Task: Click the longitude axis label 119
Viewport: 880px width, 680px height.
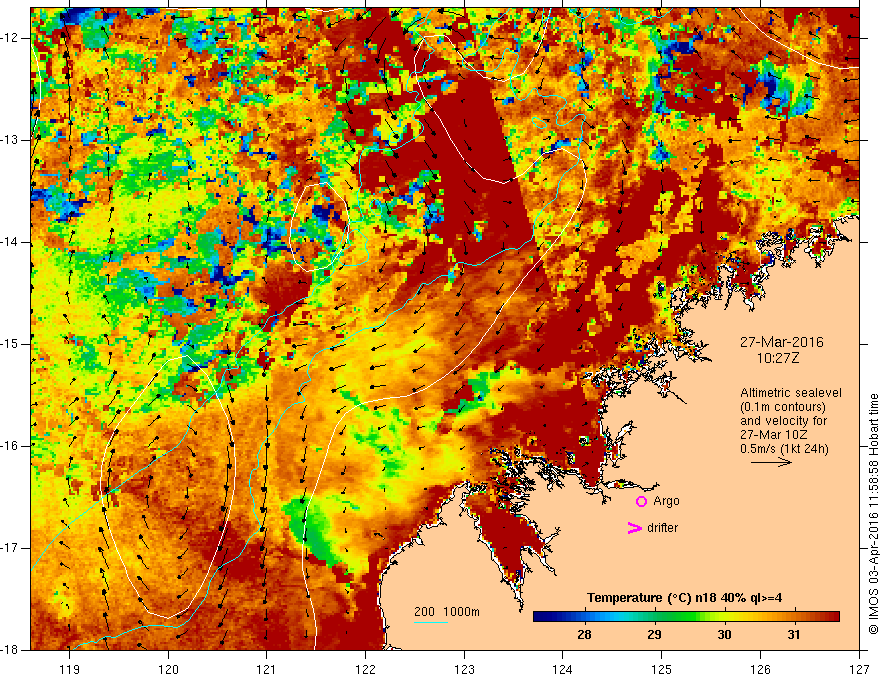Action: pos(70,669)
